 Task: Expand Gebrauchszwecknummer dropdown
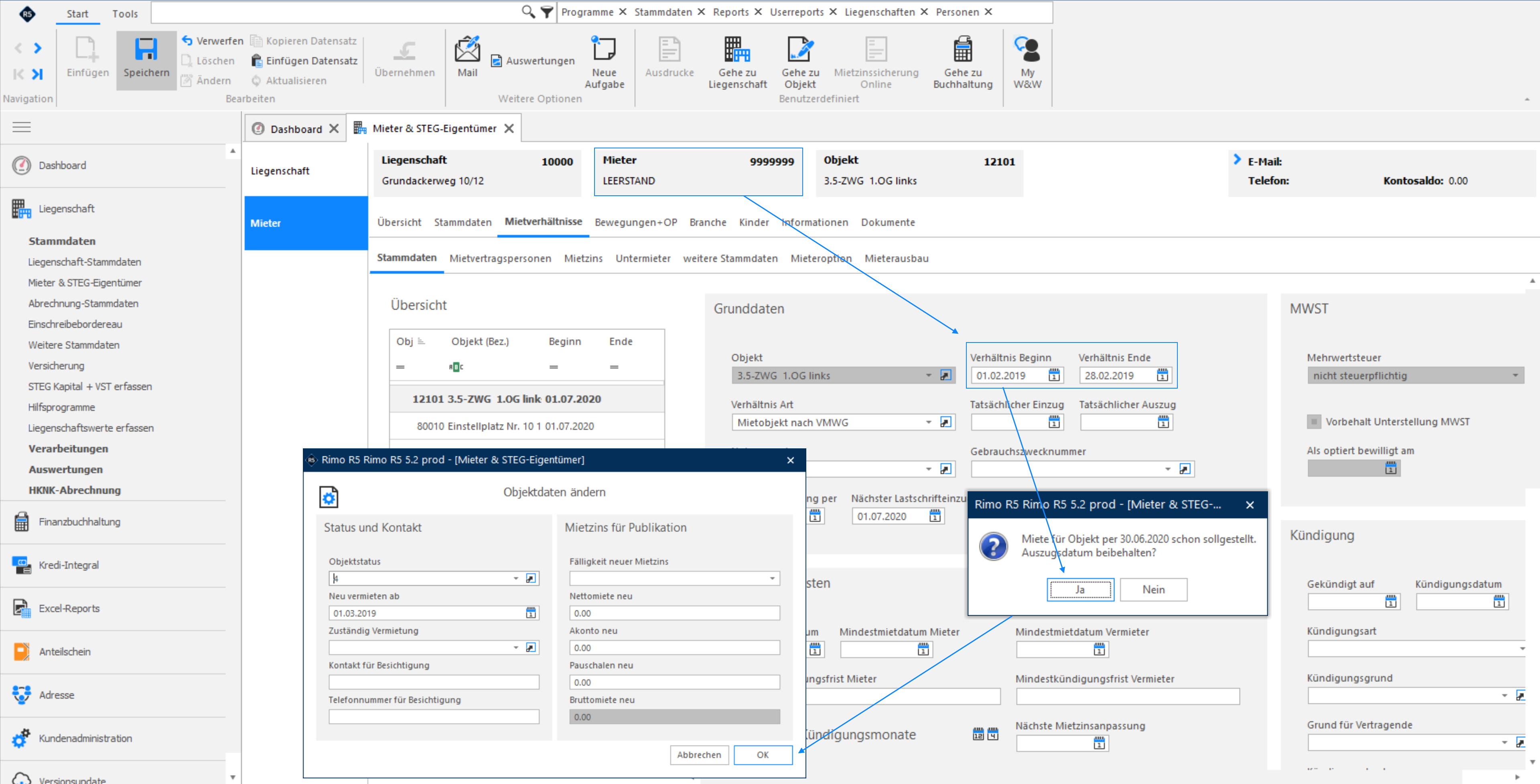pyautogui.click(x=1168, y=469)
